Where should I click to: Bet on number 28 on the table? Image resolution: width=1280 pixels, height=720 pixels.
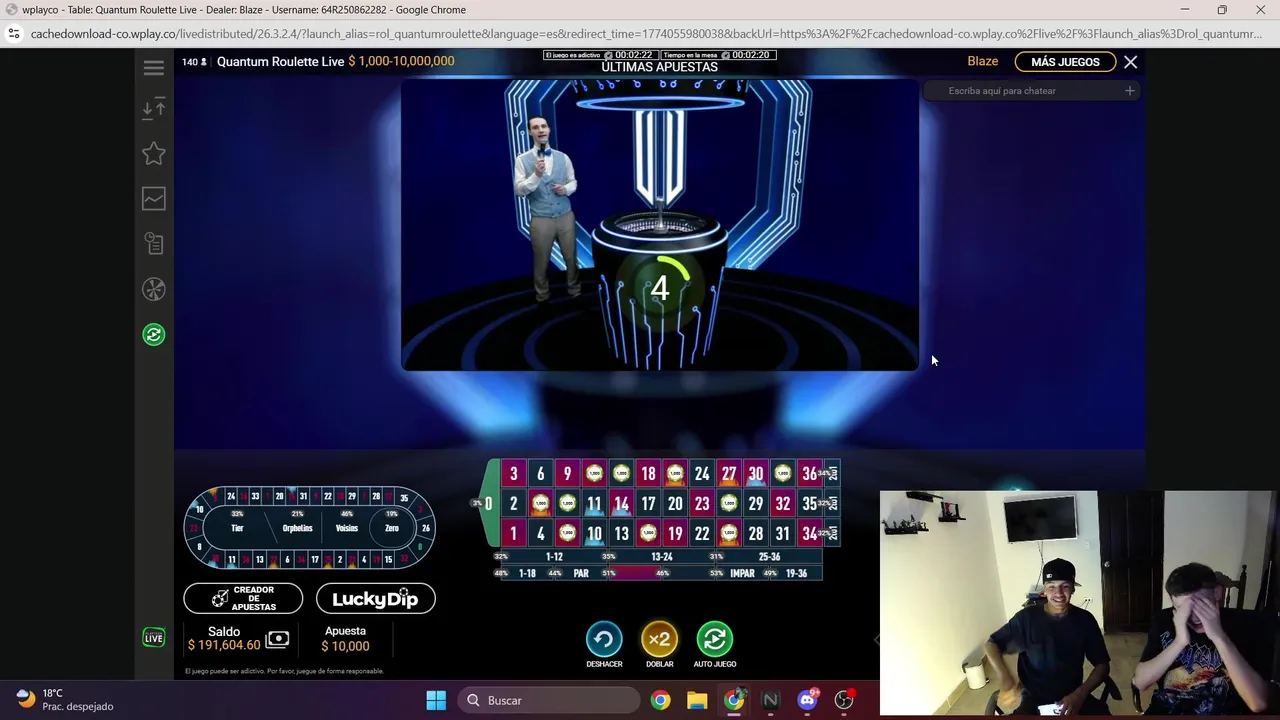pos(756,534)
